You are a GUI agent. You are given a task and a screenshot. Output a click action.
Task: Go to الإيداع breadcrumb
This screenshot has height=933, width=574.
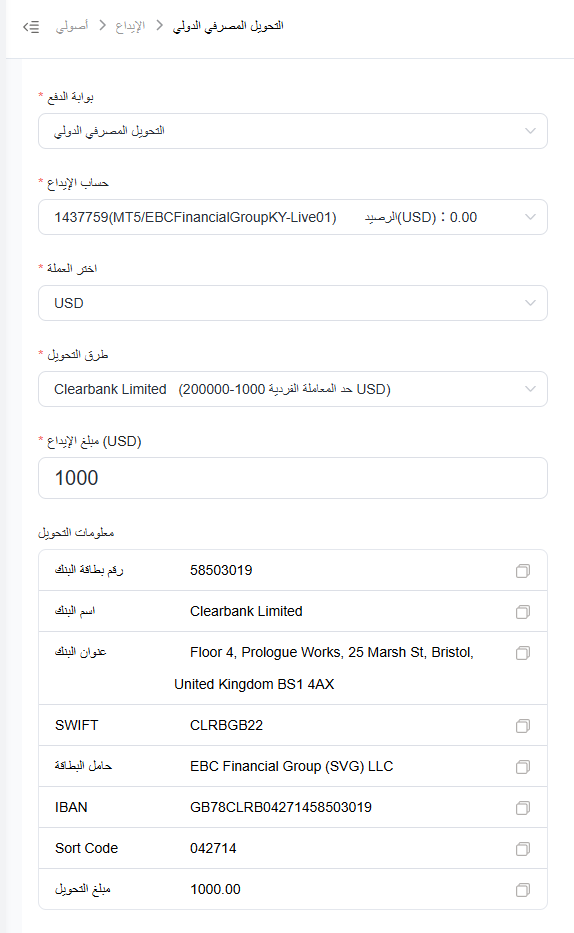click(130, 26)
